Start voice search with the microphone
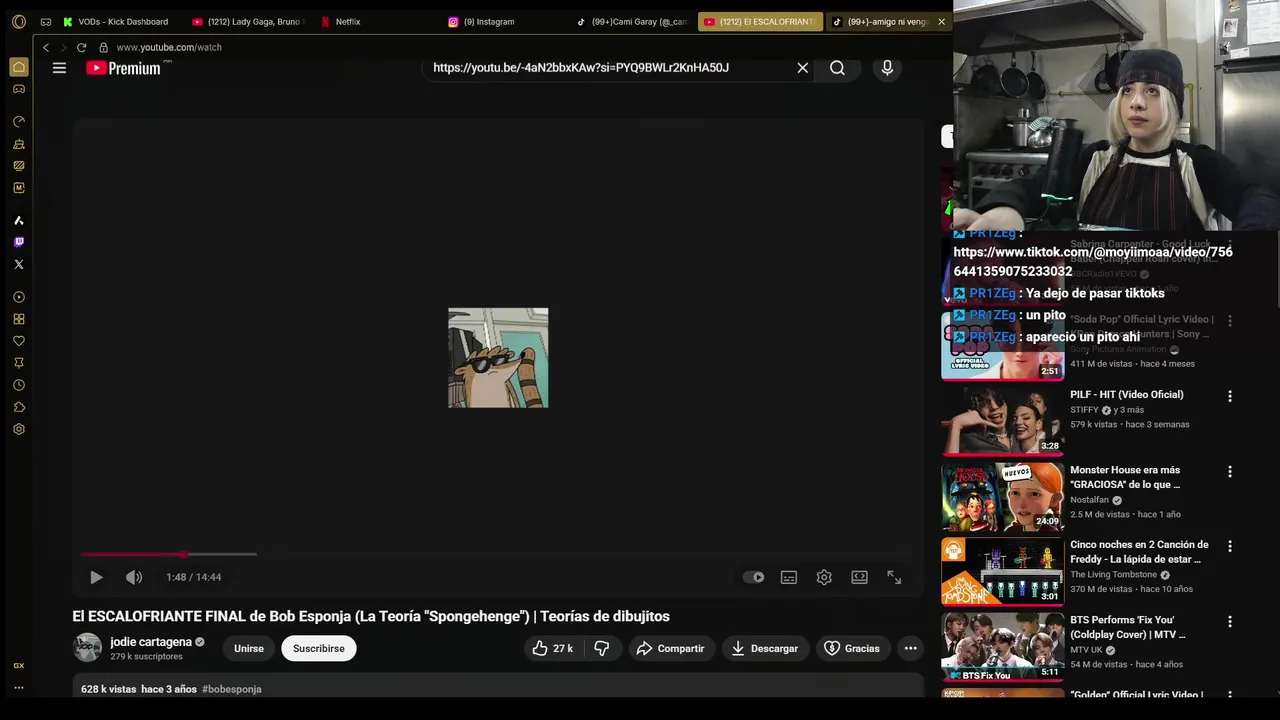The image size is (1280, 720). [x=887, y=68]
